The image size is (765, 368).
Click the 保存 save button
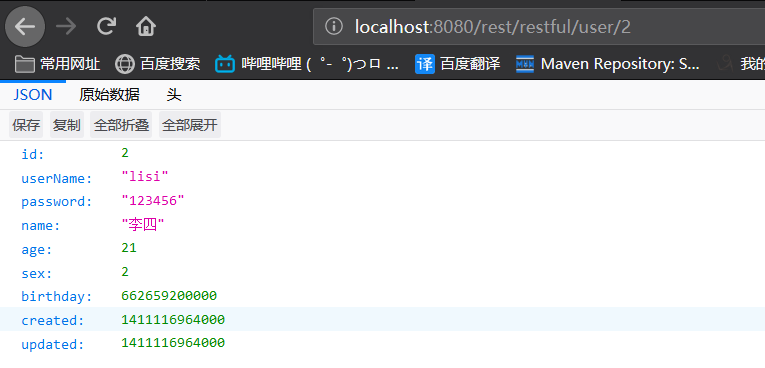pyautogui.click(x=26, y=125)
